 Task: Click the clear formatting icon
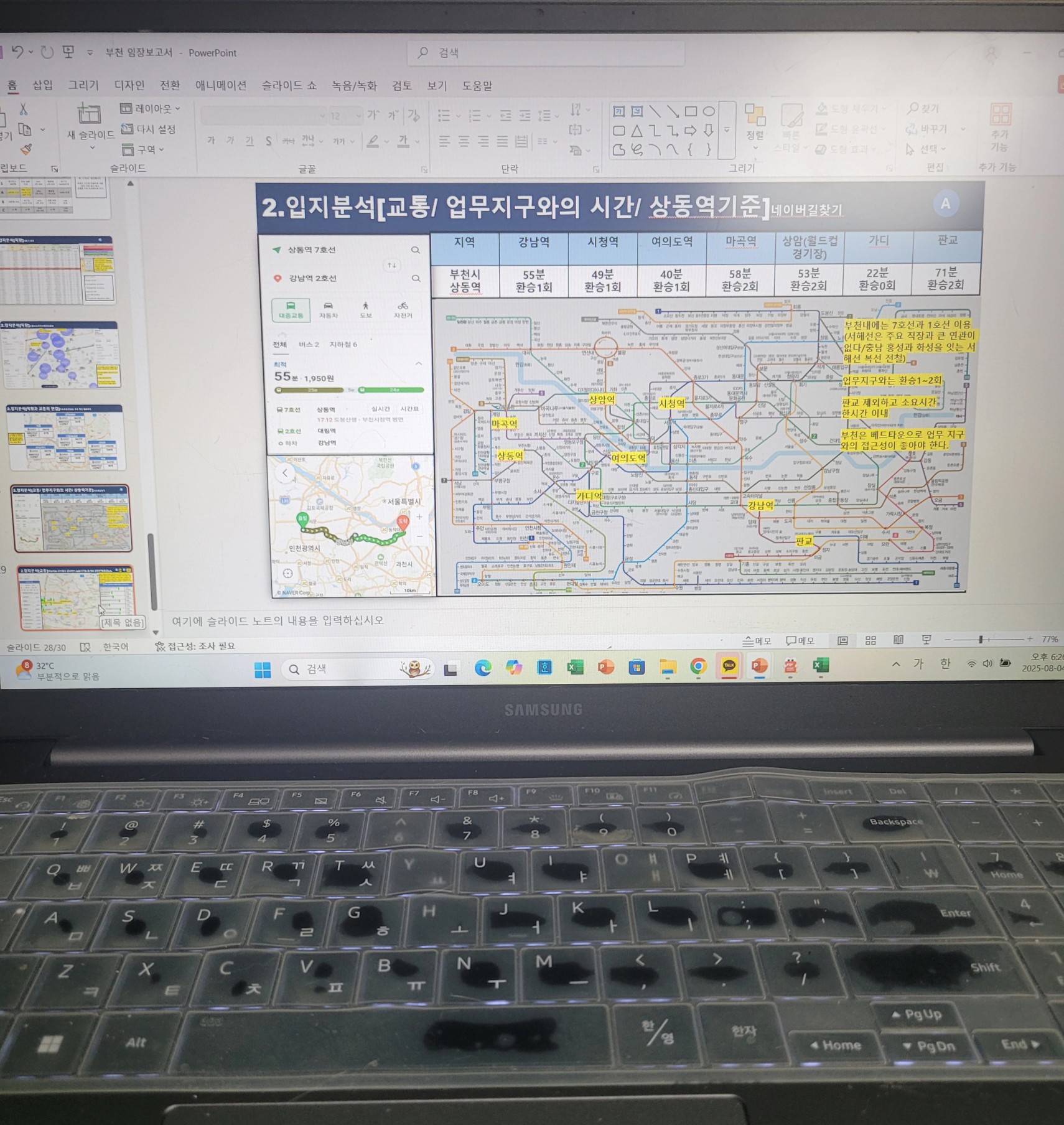414,115
